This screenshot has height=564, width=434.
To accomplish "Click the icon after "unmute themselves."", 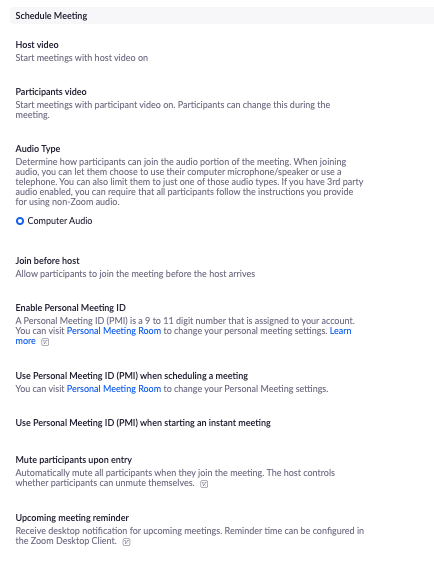I will coord(204,484).
